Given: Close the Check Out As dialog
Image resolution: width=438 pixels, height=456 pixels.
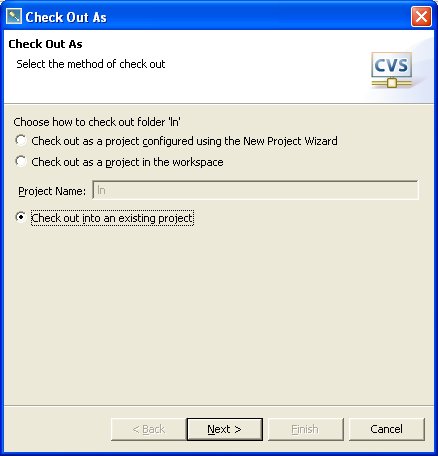Looking at the screenshot, I should 421,16.
